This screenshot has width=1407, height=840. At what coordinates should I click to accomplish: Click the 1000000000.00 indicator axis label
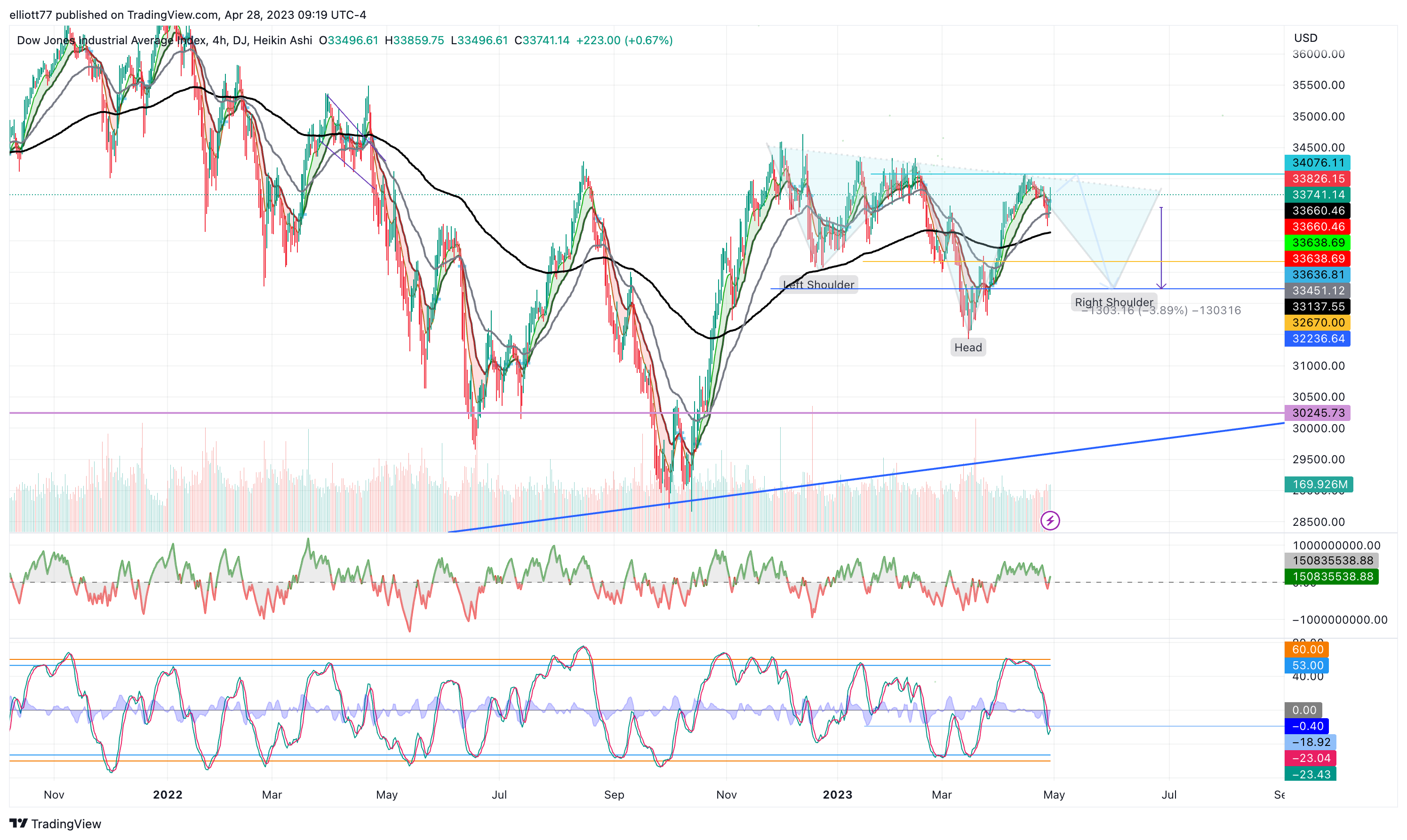click(x=1336, y=546)
